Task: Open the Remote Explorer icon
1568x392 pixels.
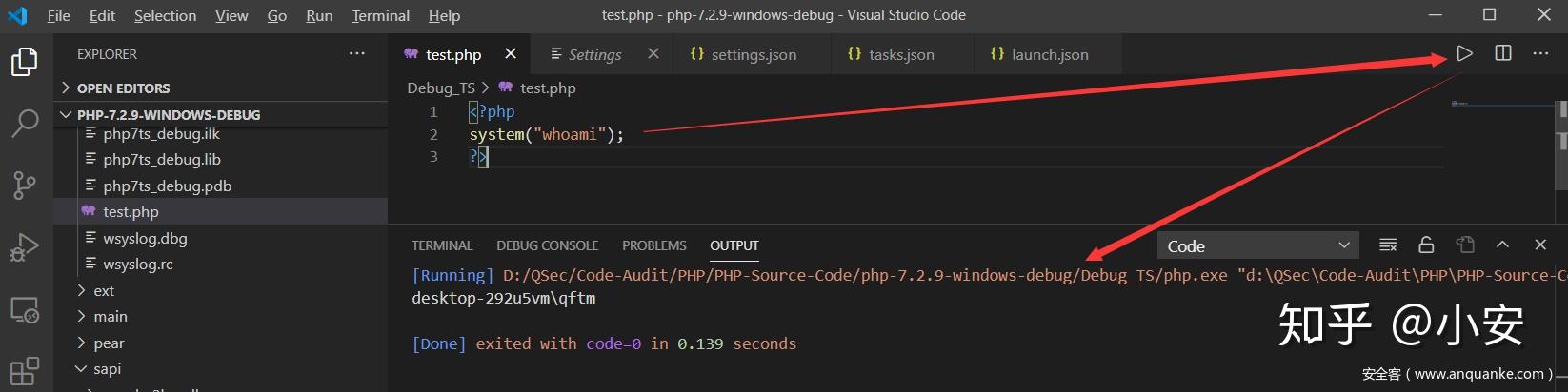Action: pyautogui.click(x=25, y=310)
